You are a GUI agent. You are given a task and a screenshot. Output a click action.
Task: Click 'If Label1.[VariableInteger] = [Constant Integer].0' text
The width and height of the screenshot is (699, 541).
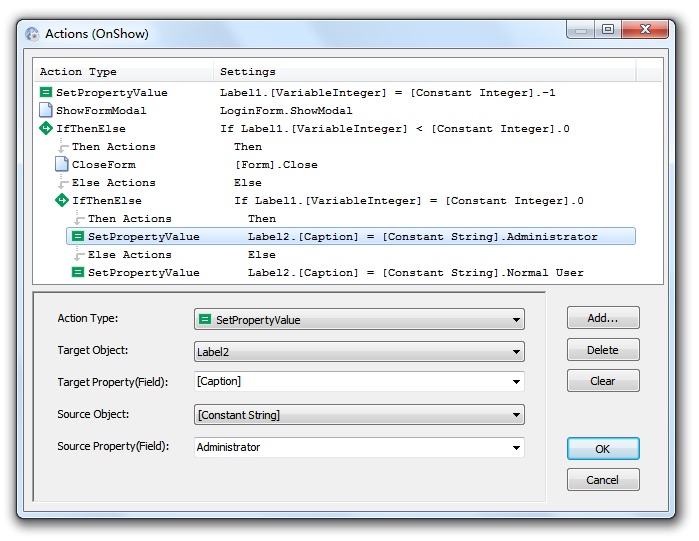pyautogui.click(x=409, y=201)
